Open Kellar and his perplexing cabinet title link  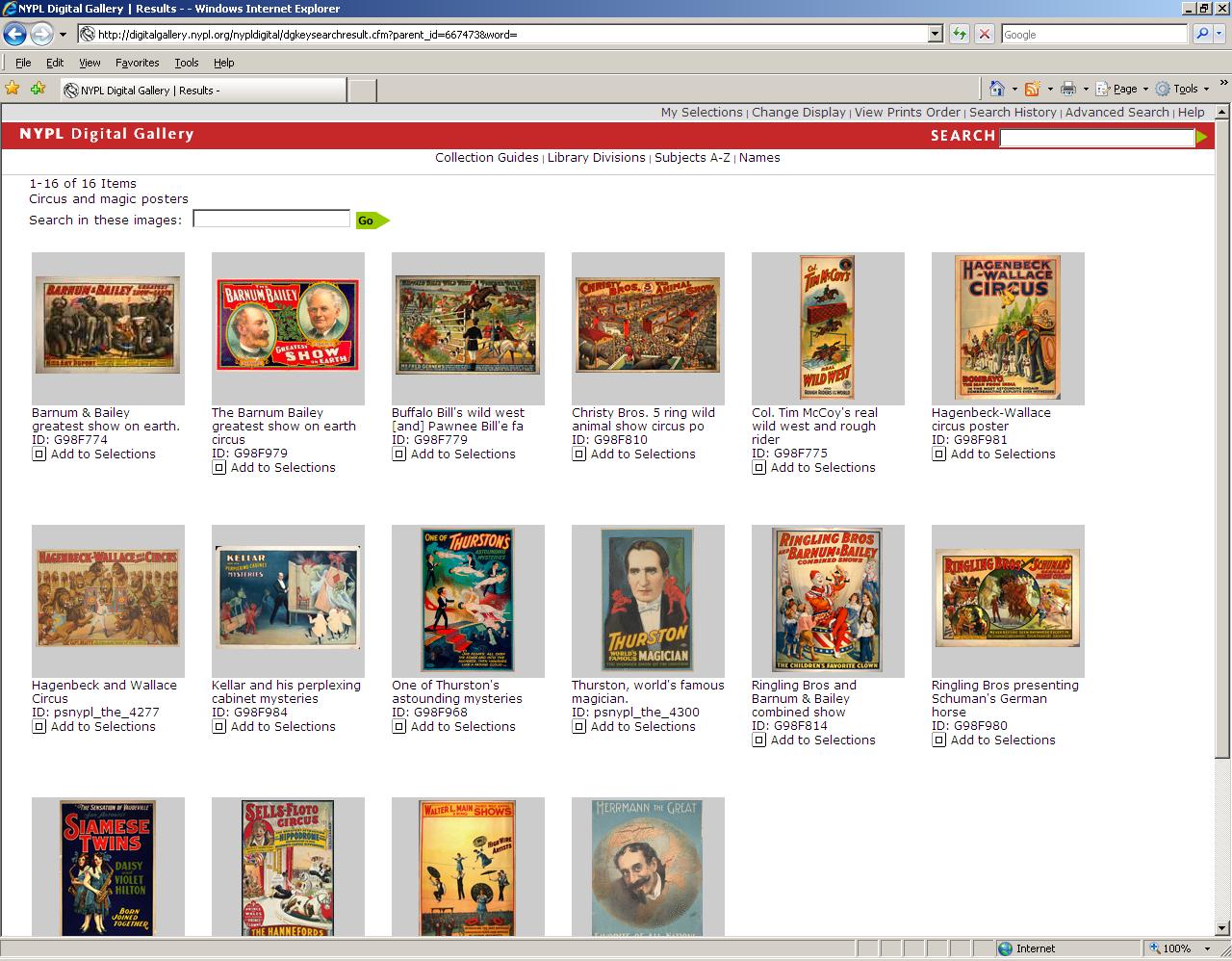[286, 692]
